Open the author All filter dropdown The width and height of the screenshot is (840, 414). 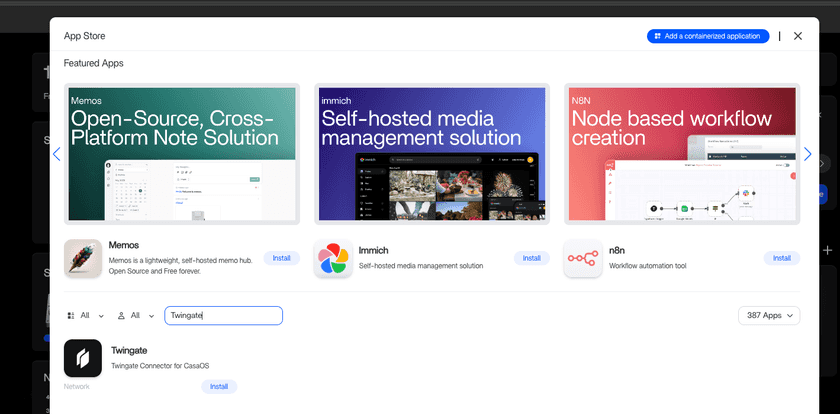click(136, 316)
